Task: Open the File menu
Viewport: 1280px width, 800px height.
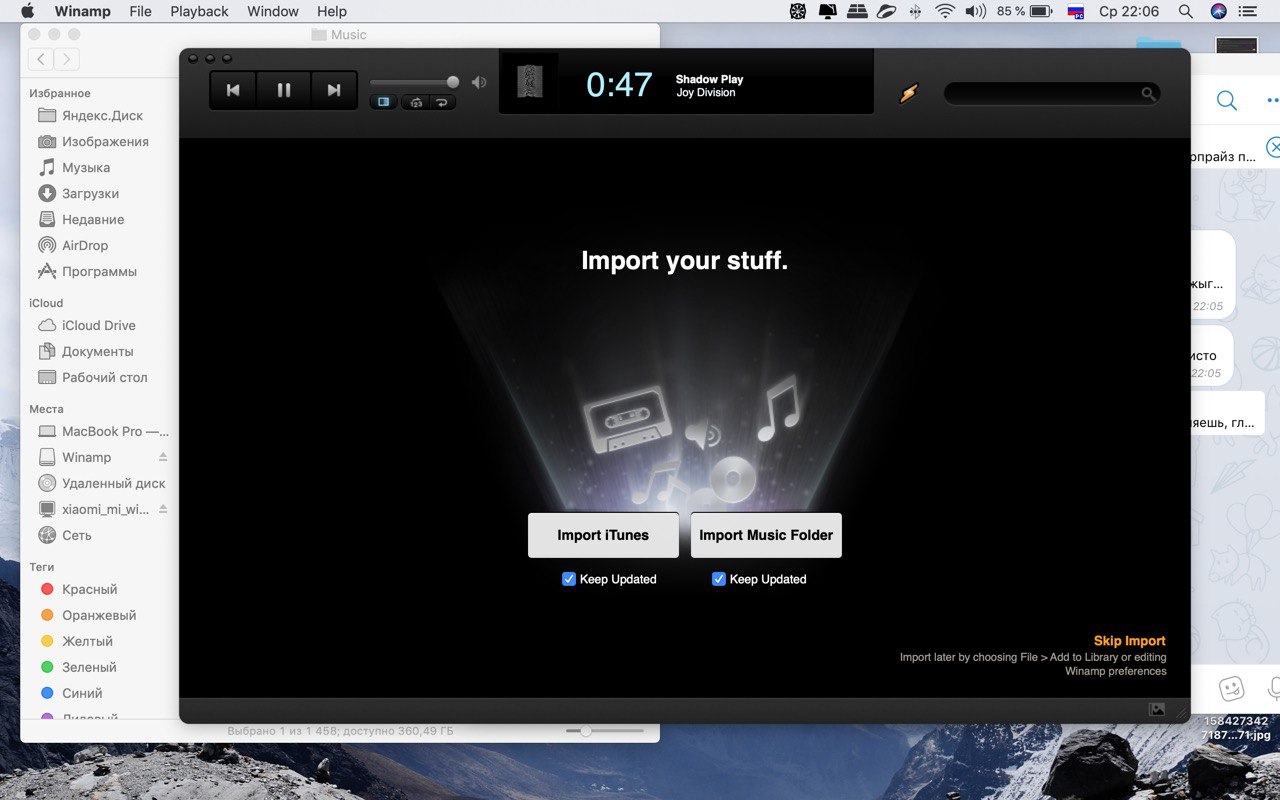Action: click(x=141, y=11)
